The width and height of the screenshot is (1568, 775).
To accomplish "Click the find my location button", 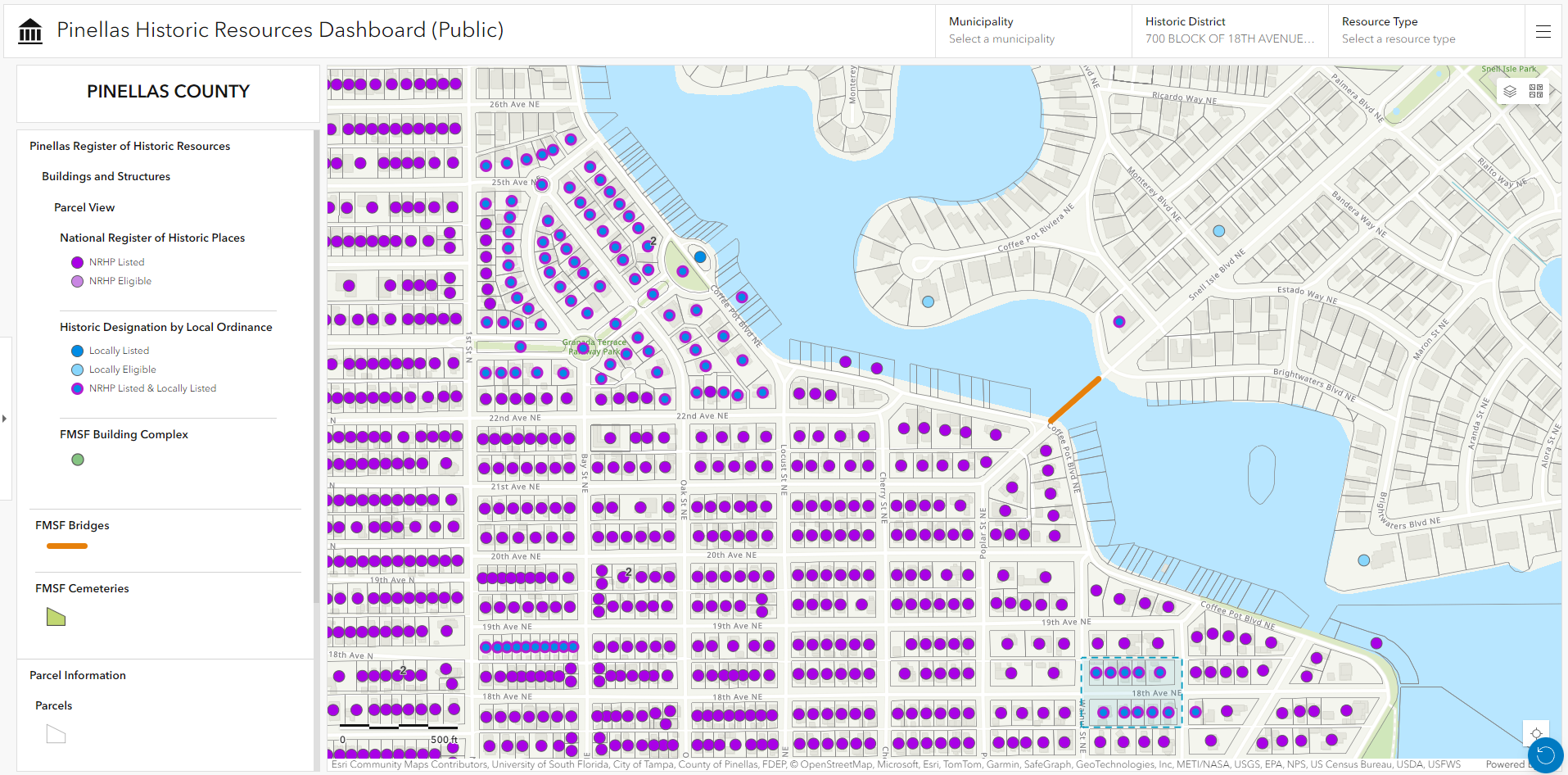I will coord(1536,733).
